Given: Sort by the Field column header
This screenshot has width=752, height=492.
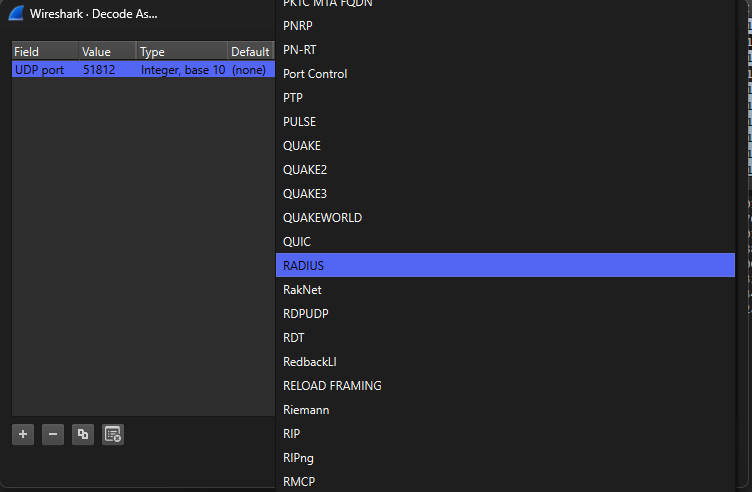Looking at the screenshot, I should tap(45, 51).
